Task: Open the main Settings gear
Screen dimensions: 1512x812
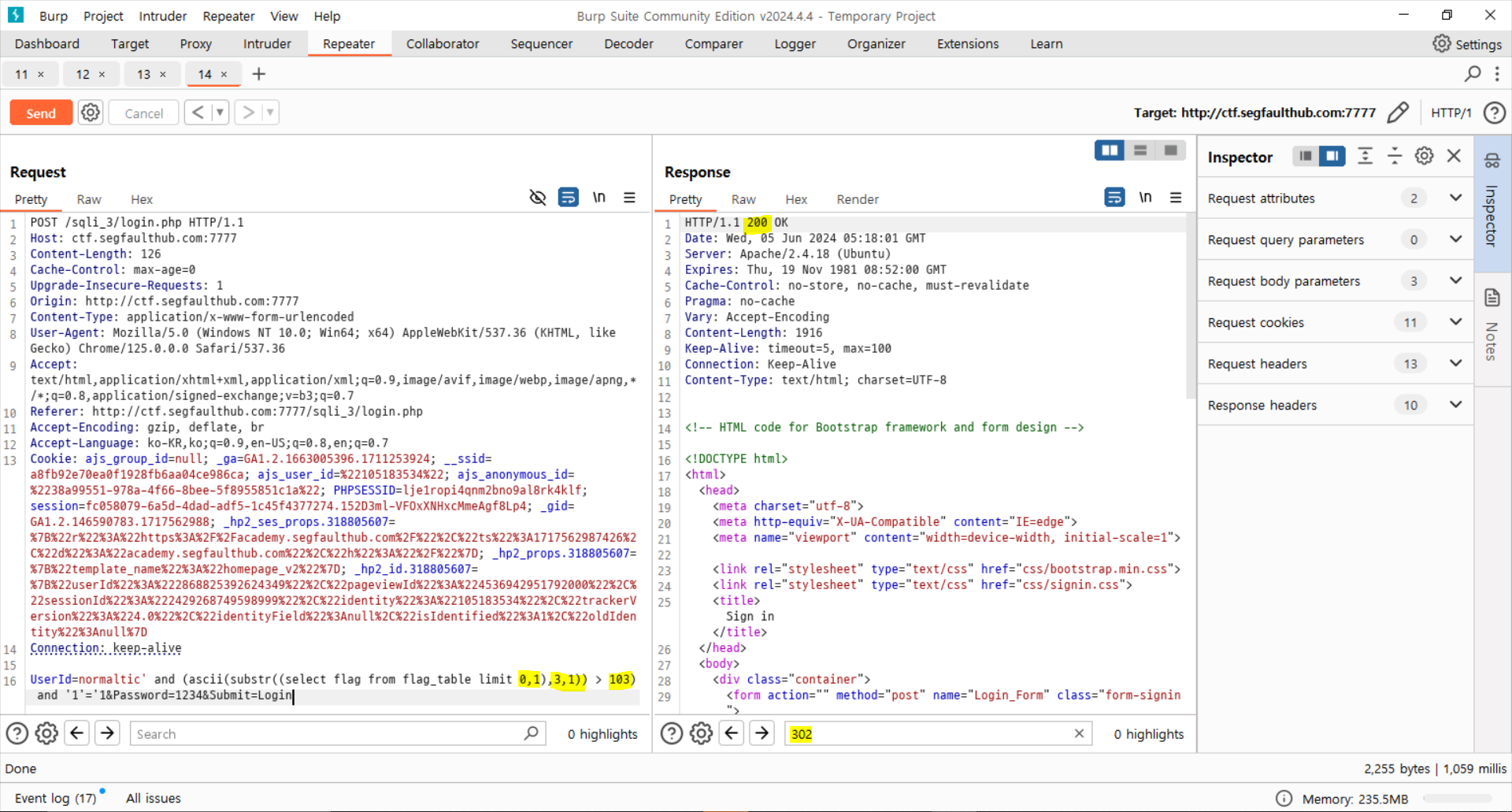Action: click(x=1441, y=43)
